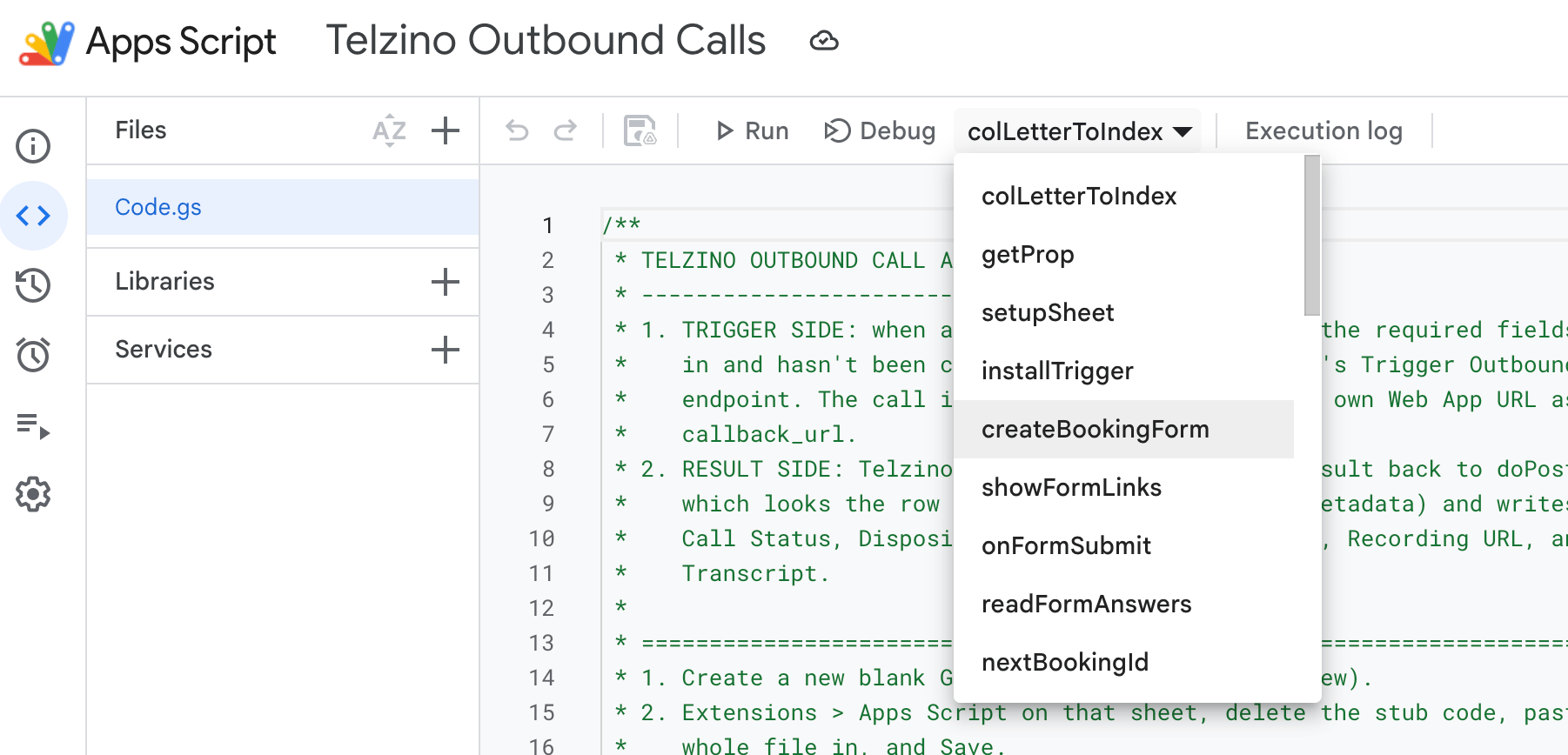Select showFormLinks from function list
Screen dimensions: 1568x755
[1123, 488]
